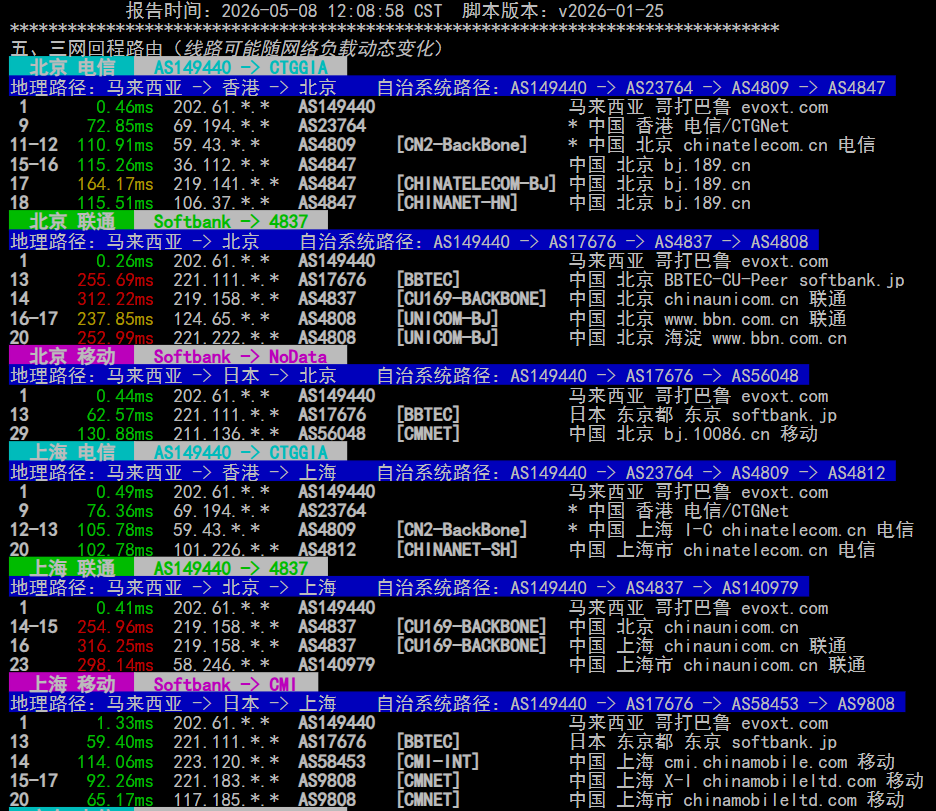Click the IP 223.120.*.* address

(226, 761)
